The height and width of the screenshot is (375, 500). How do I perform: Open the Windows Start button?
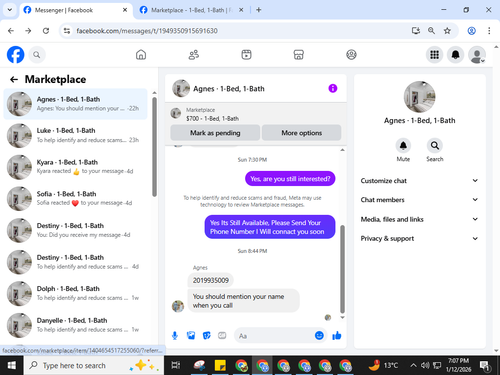12,365
